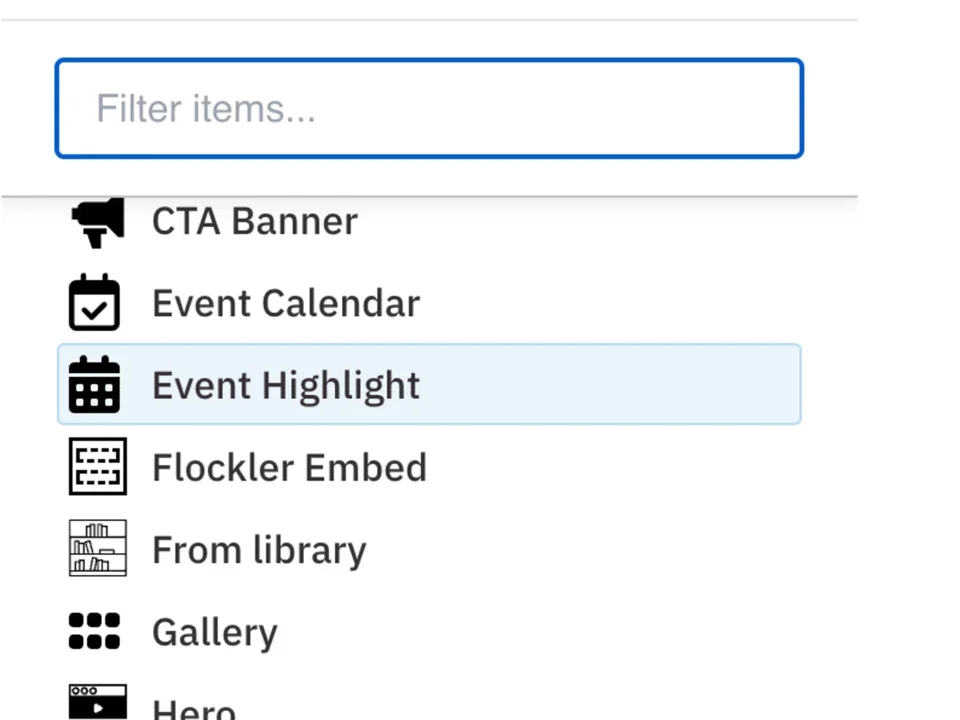Viewport: 960px width, 720px height.
Task: Click the From library text label
Action: coord(259,549)
